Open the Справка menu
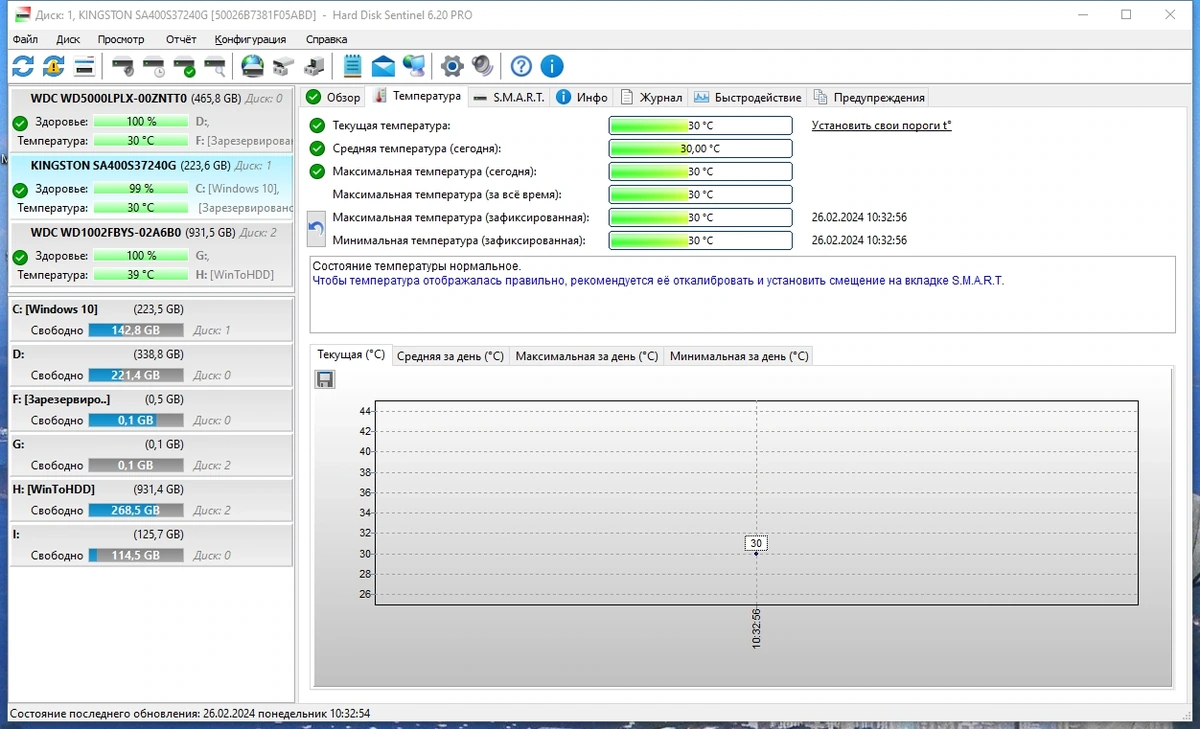Viewport: 1200px width, 729px height. click(x=327, y=39)
